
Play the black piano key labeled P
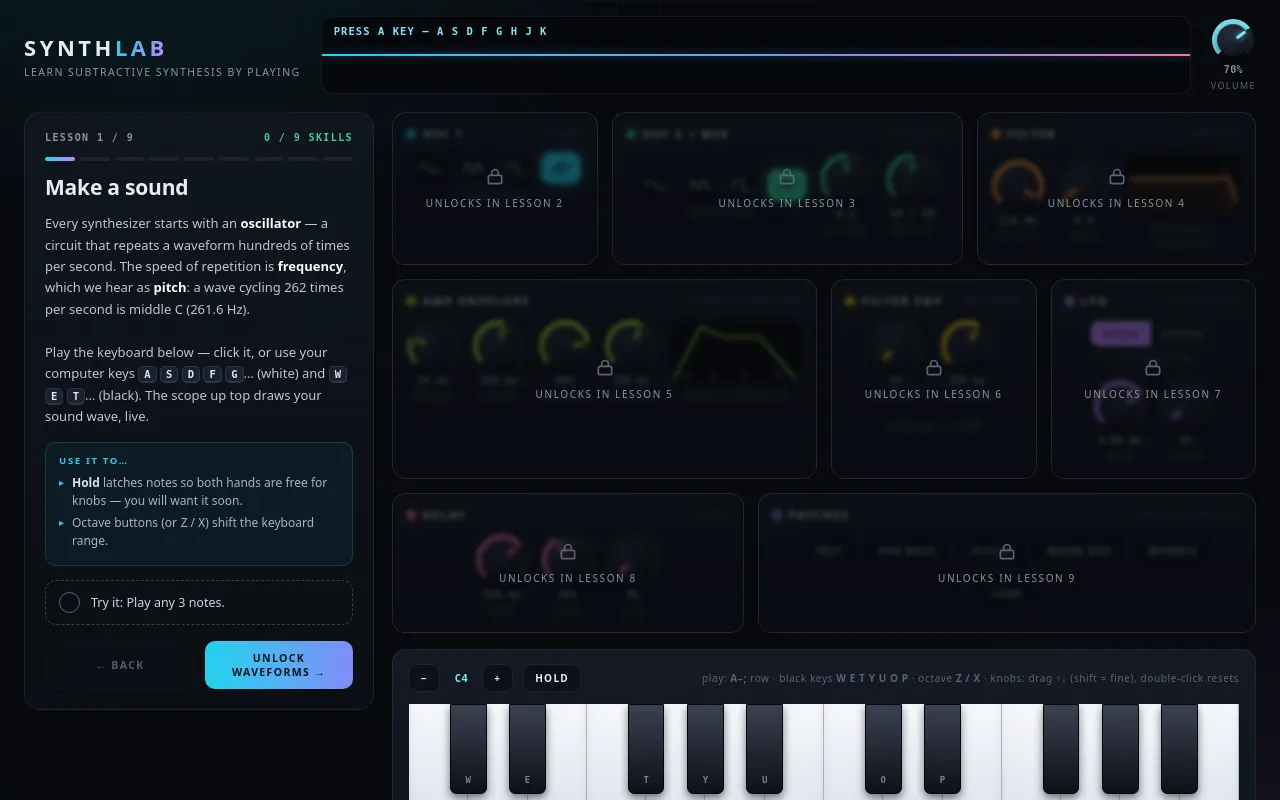tap(942, 748)
